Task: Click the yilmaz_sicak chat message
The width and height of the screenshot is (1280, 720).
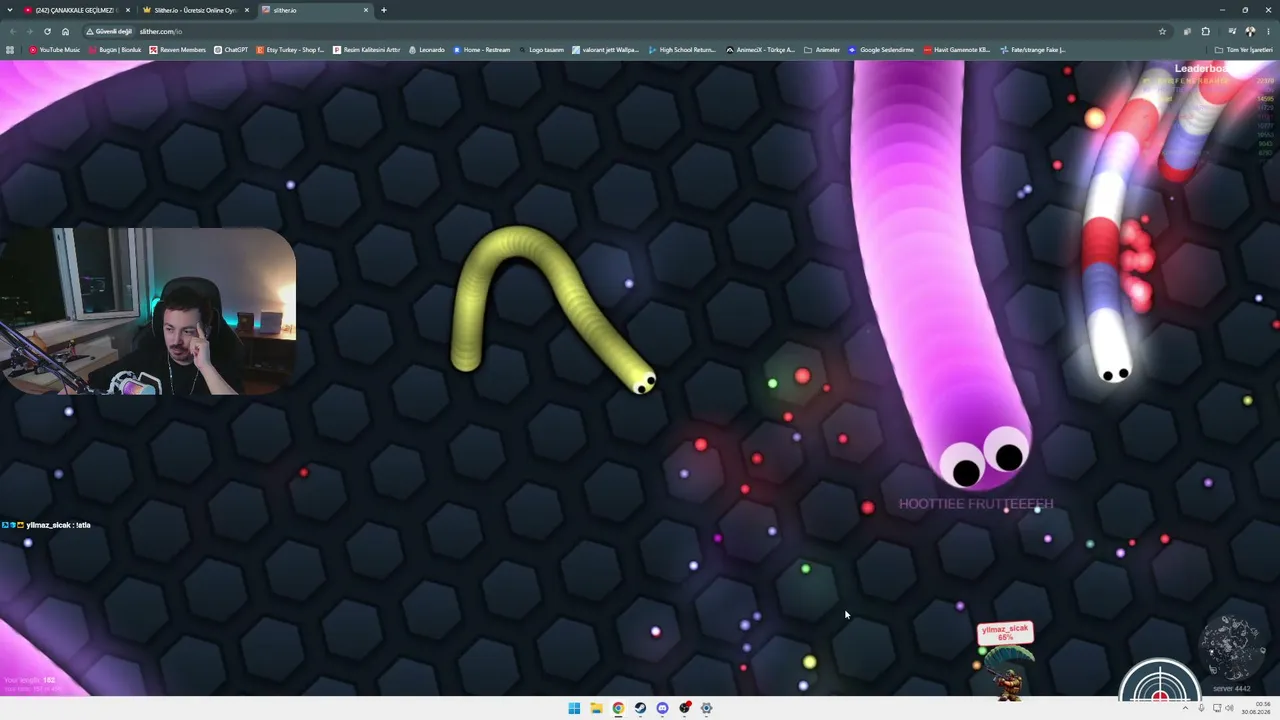Action: pyautogui.click(x=46, y=525)
